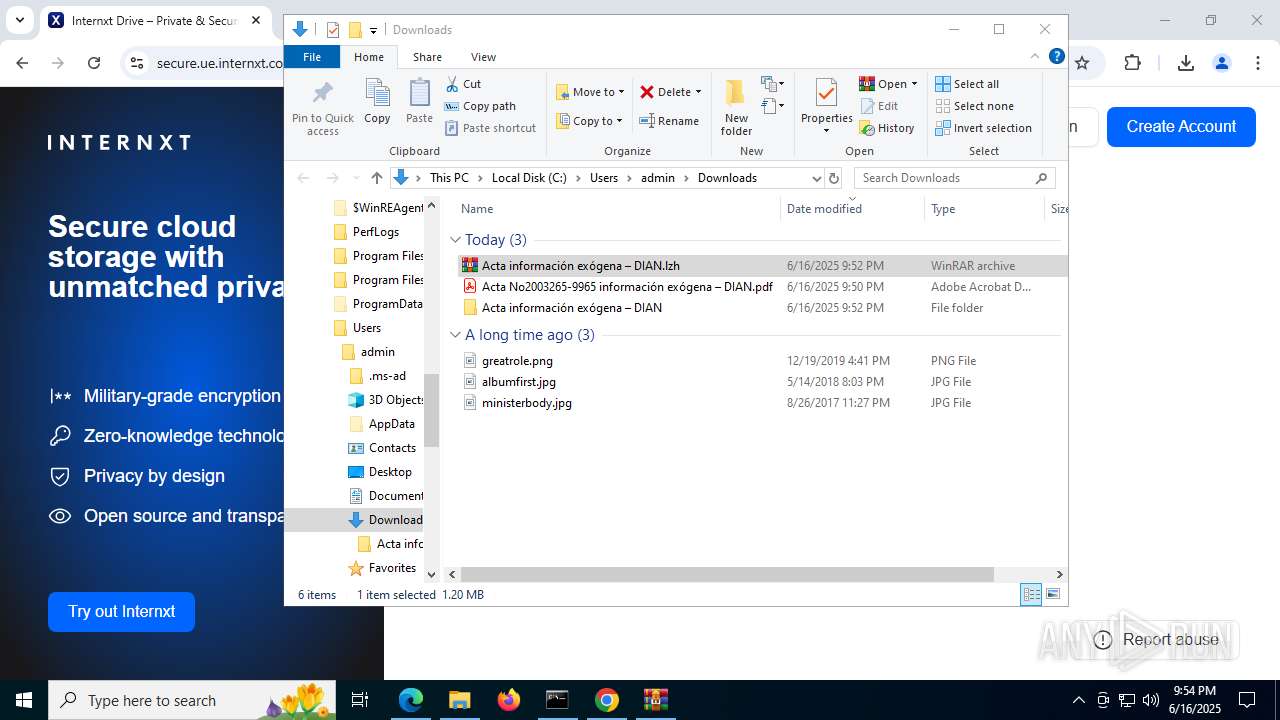Click Local Disk (C:) breadcrumb
1280x720 pixels.
[x=529, y=178]
